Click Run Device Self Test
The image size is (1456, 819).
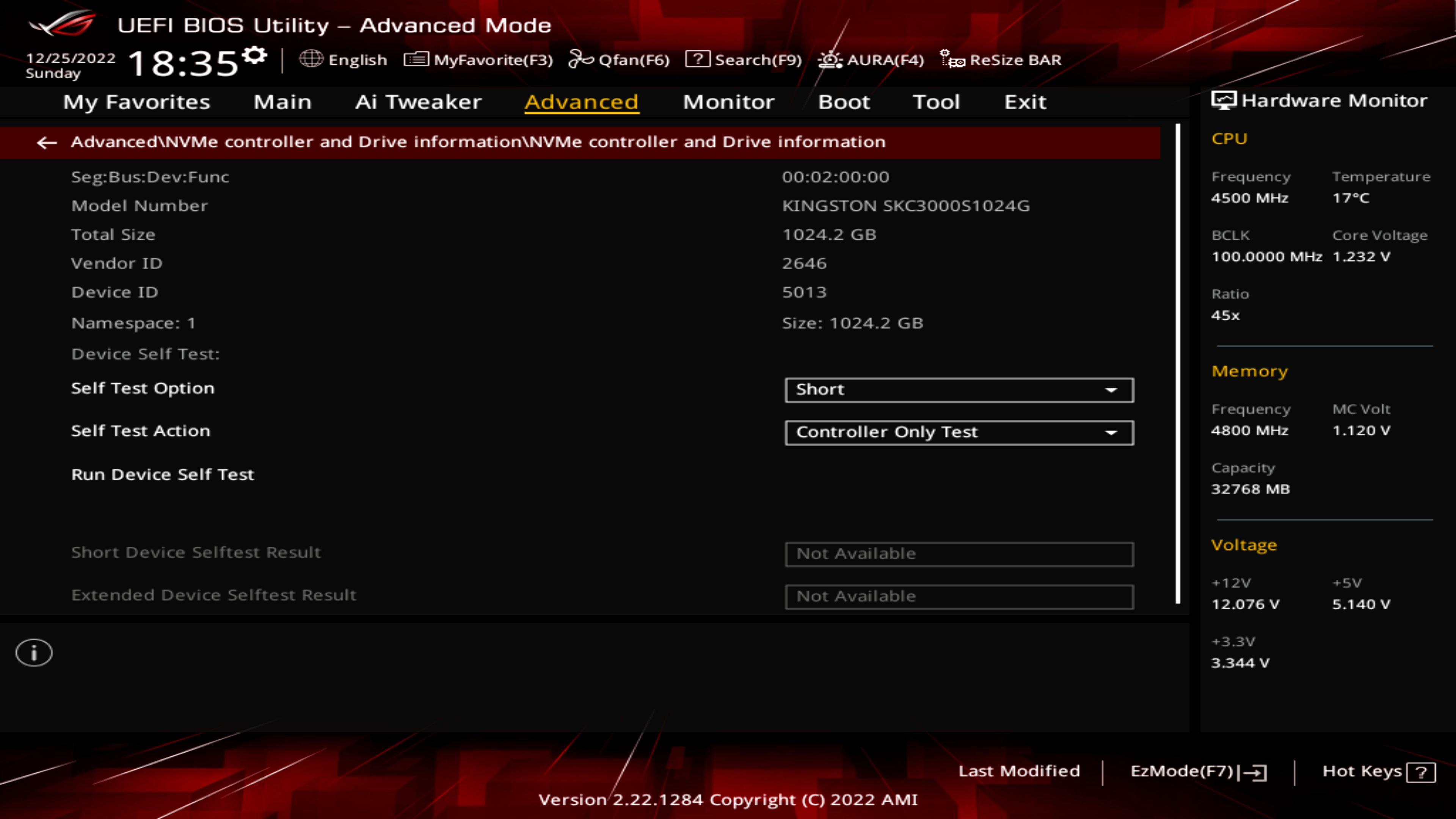(x=163, y=475)
